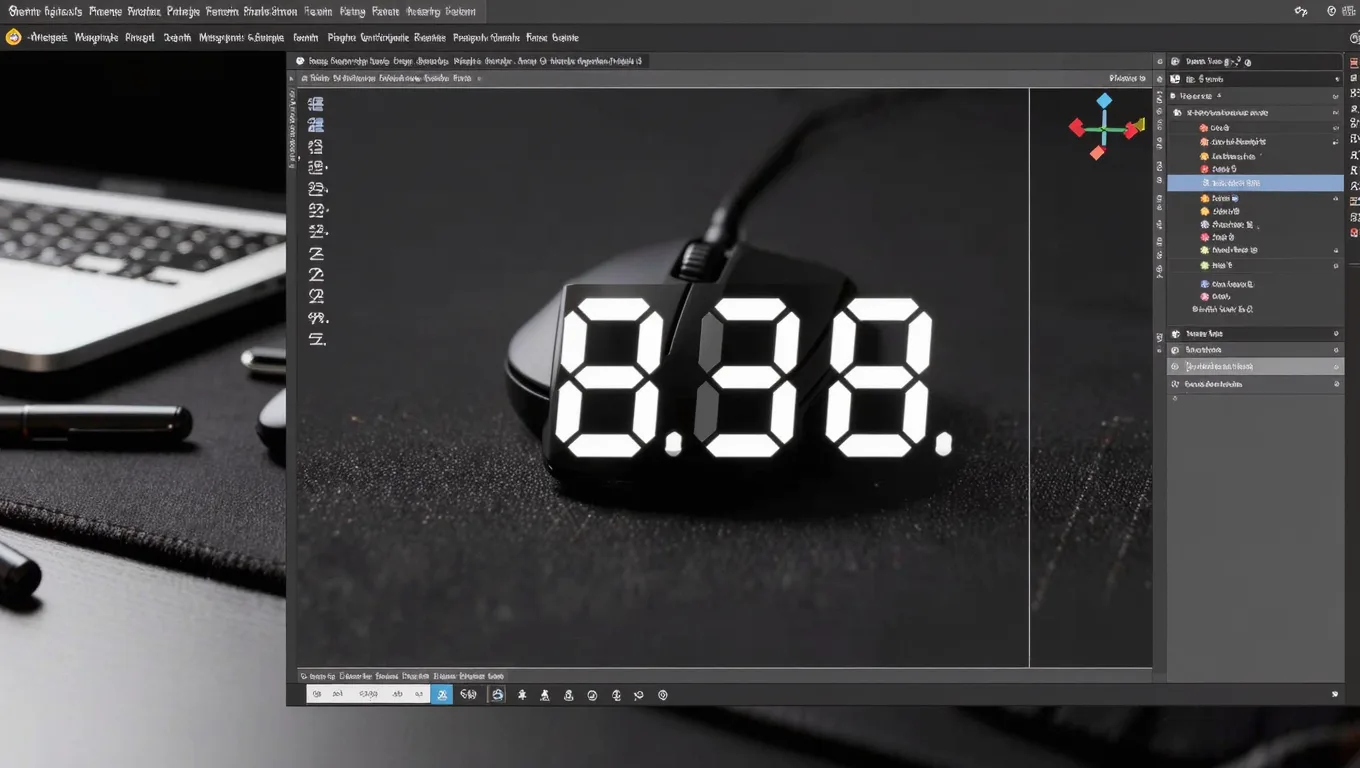Click the last icon in the bottom viewport toolbar
Image resolution: width=1360 pixels, height=768 pixels.
point(662,694)
